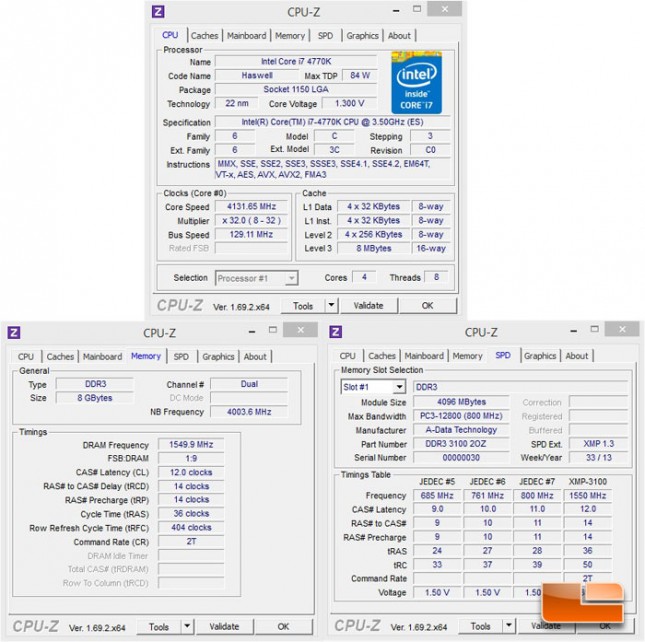The image size is (645, 642).
Task: Expand the Tools arrow in the SPD window
Action: pos(509,626)
